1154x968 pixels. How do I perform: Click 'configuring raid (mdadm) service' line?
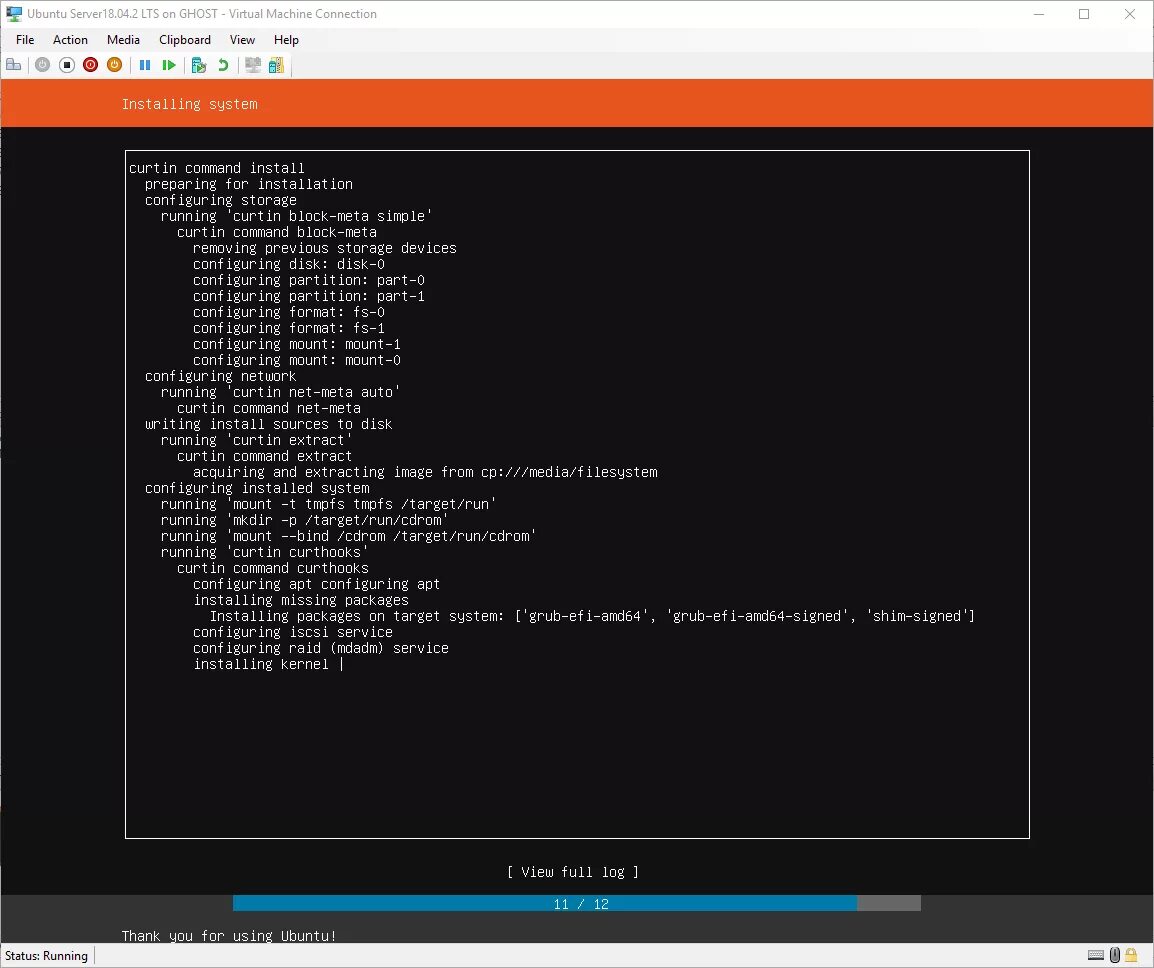pos(321,649)
